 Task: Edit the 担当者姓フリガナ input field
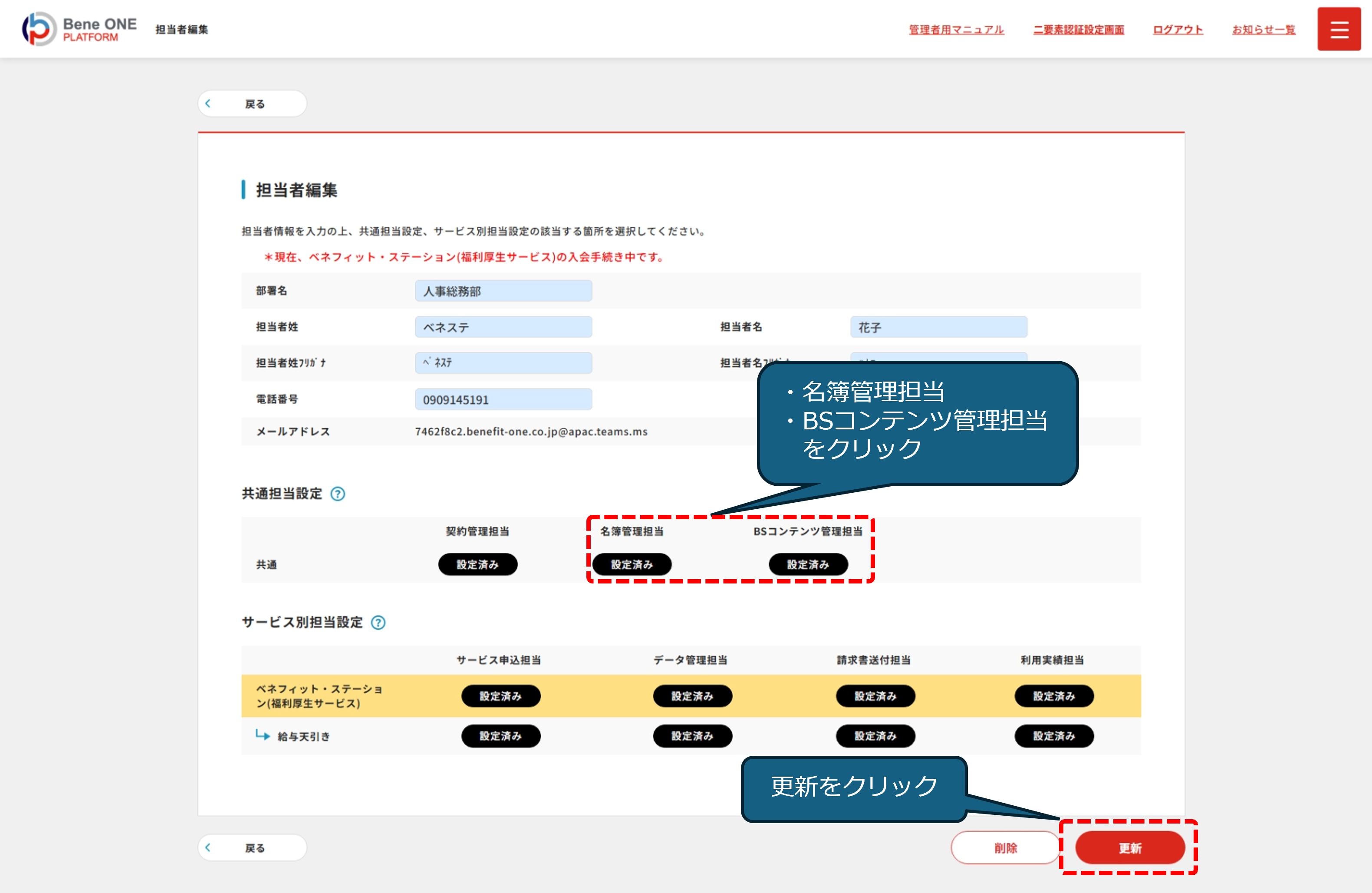(503, 363)
